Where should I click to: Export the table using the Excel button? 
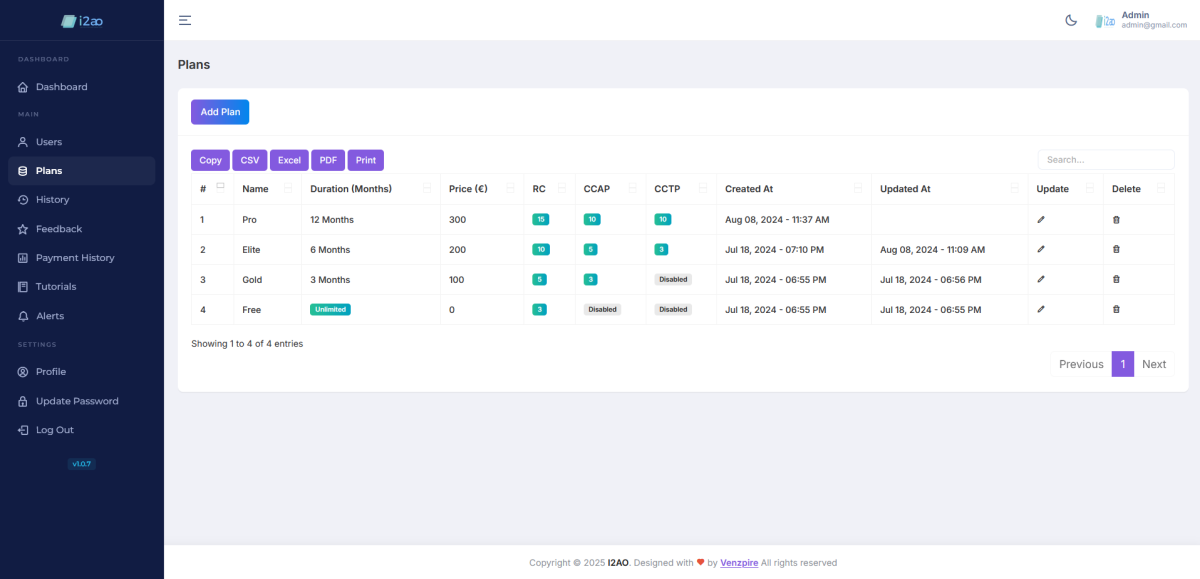(289, 160)
